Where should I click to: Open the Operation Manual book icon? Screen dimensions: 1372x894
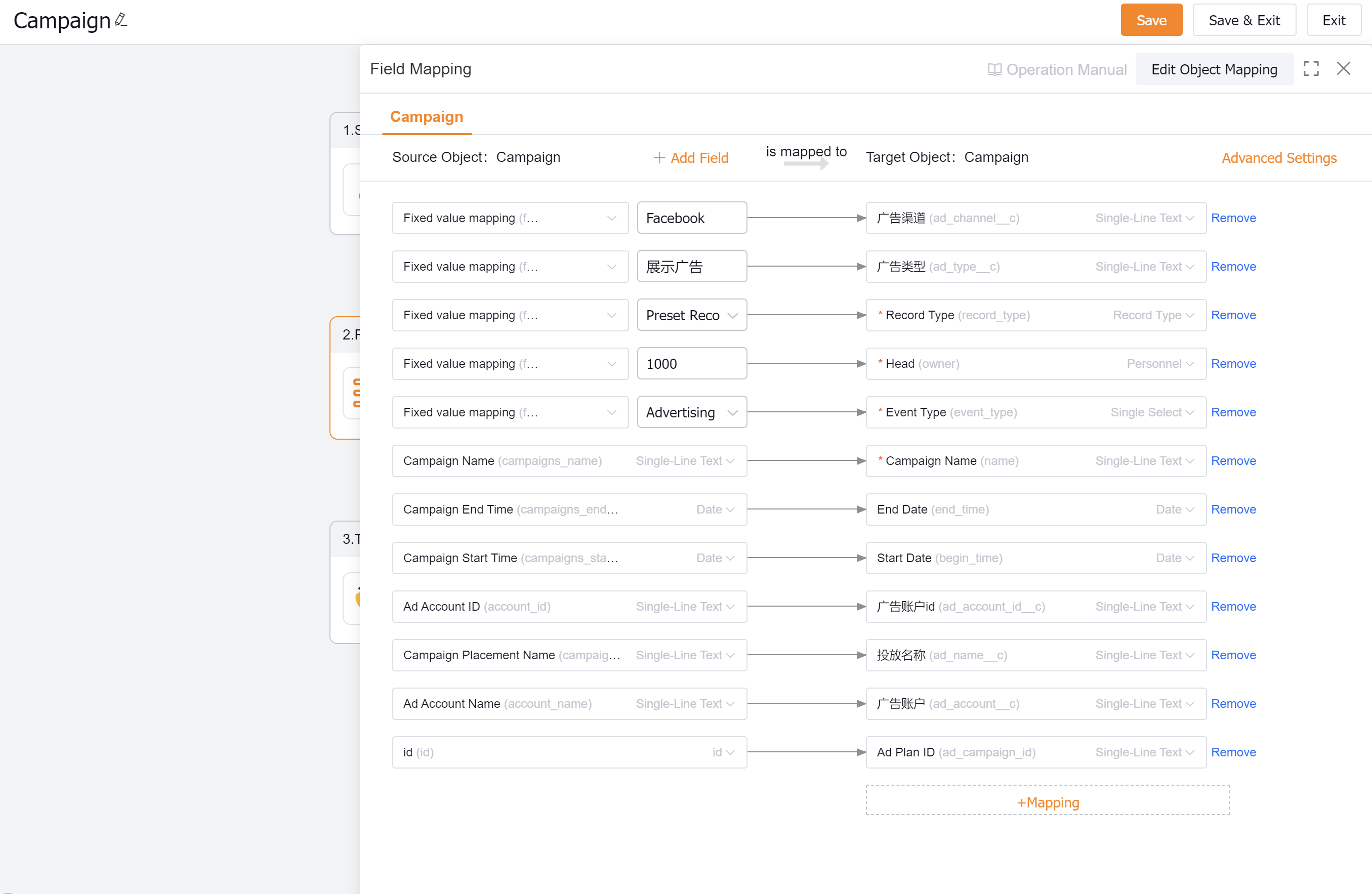tap(994, 70)
